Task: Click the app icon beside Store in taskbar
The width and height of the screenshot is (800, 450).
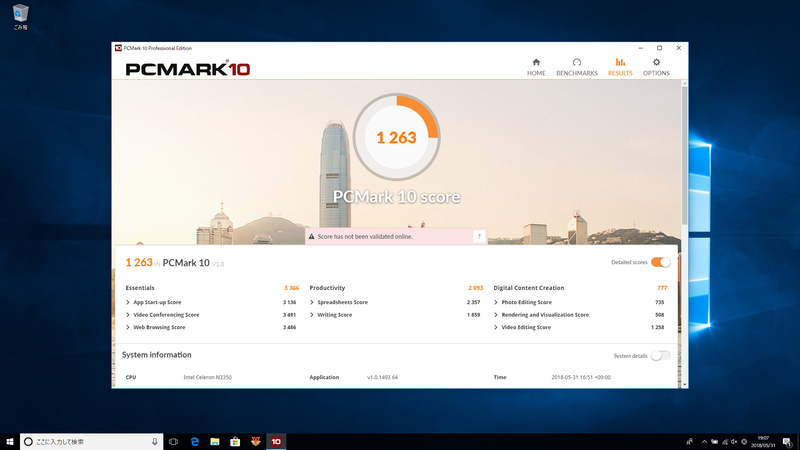Action: tap(256, 441)
